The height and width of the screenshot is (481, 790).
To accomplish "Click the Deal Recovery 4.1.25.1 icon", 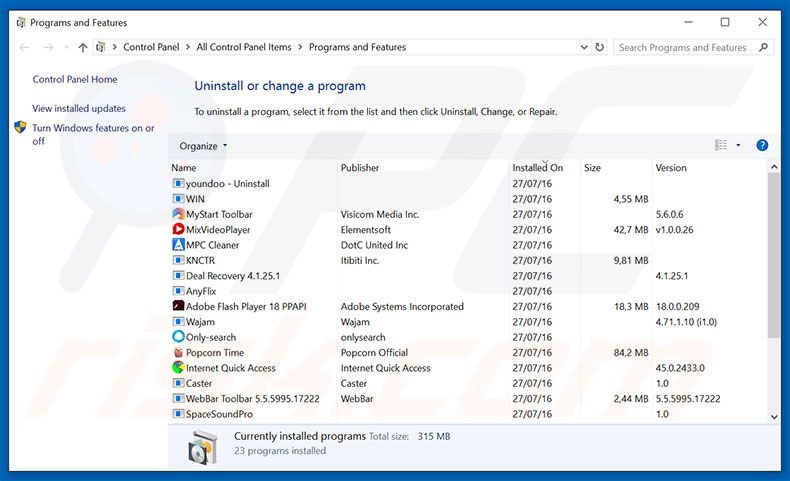I will tap(178, 276).
